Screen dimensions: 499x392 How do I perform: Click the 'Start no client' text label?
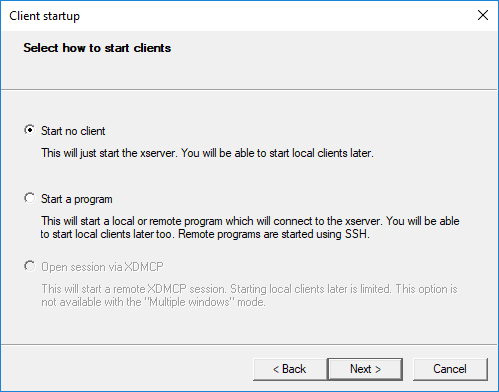click(73, 131)
